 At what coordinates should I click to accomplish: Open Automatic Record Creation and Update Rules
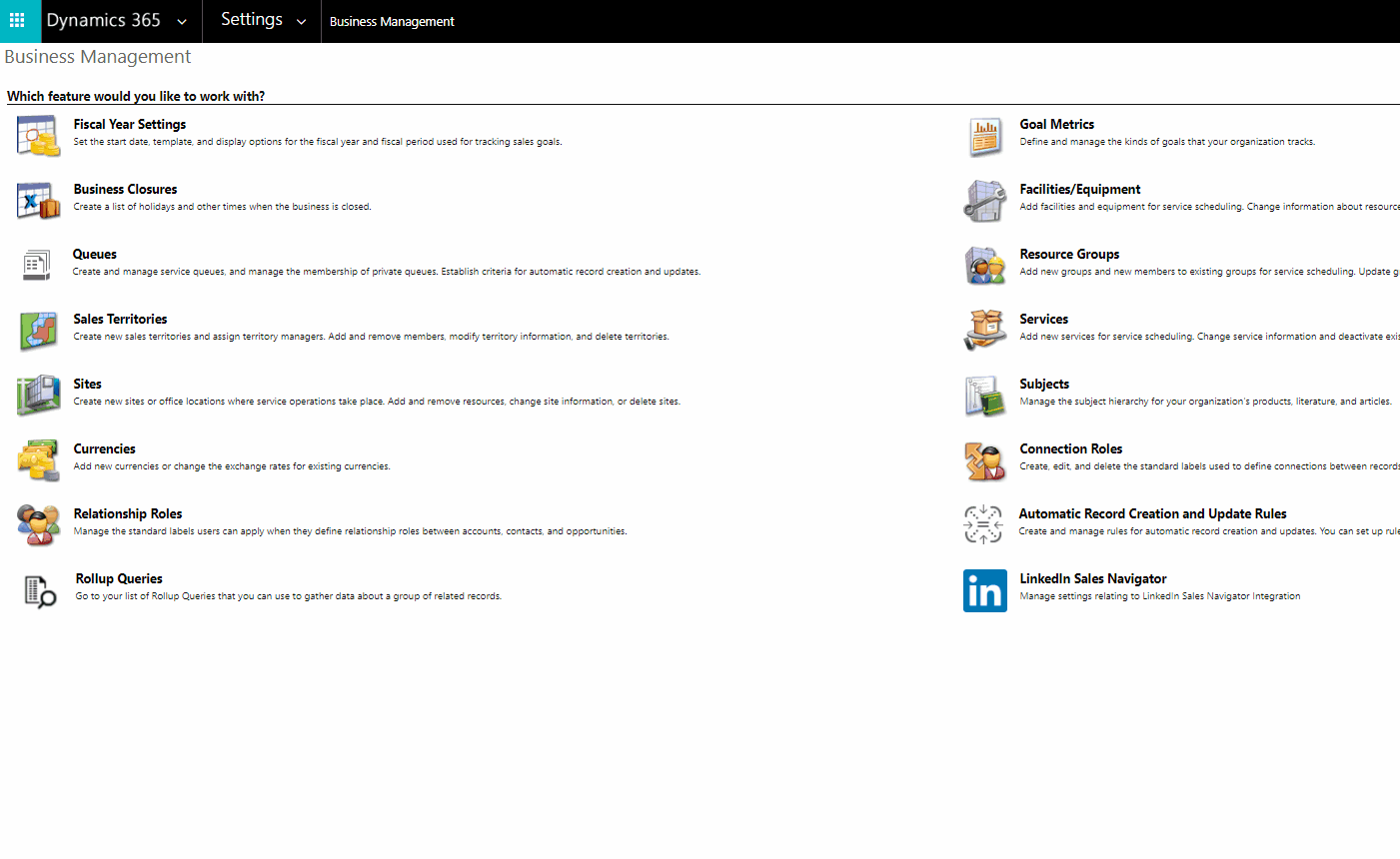tap(1152, 513)
